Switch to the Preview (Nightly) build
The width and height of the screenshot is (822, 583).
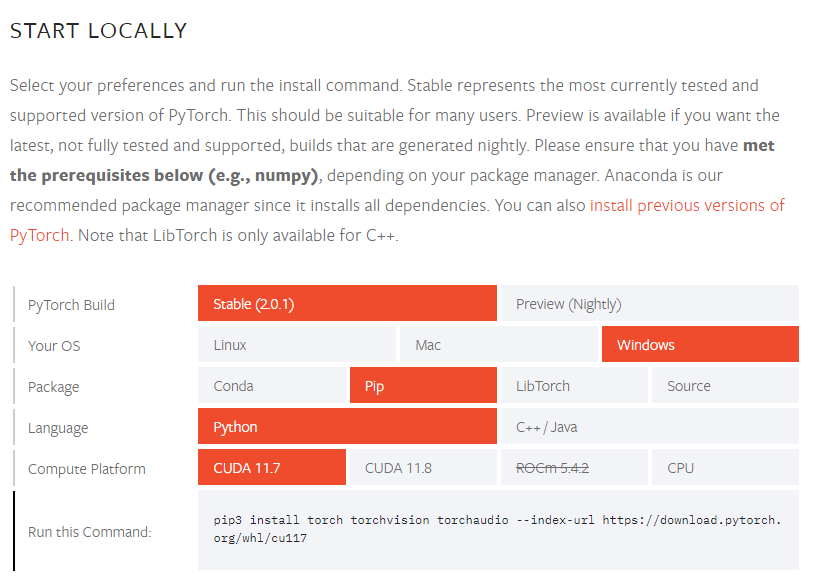coord(649,302)
